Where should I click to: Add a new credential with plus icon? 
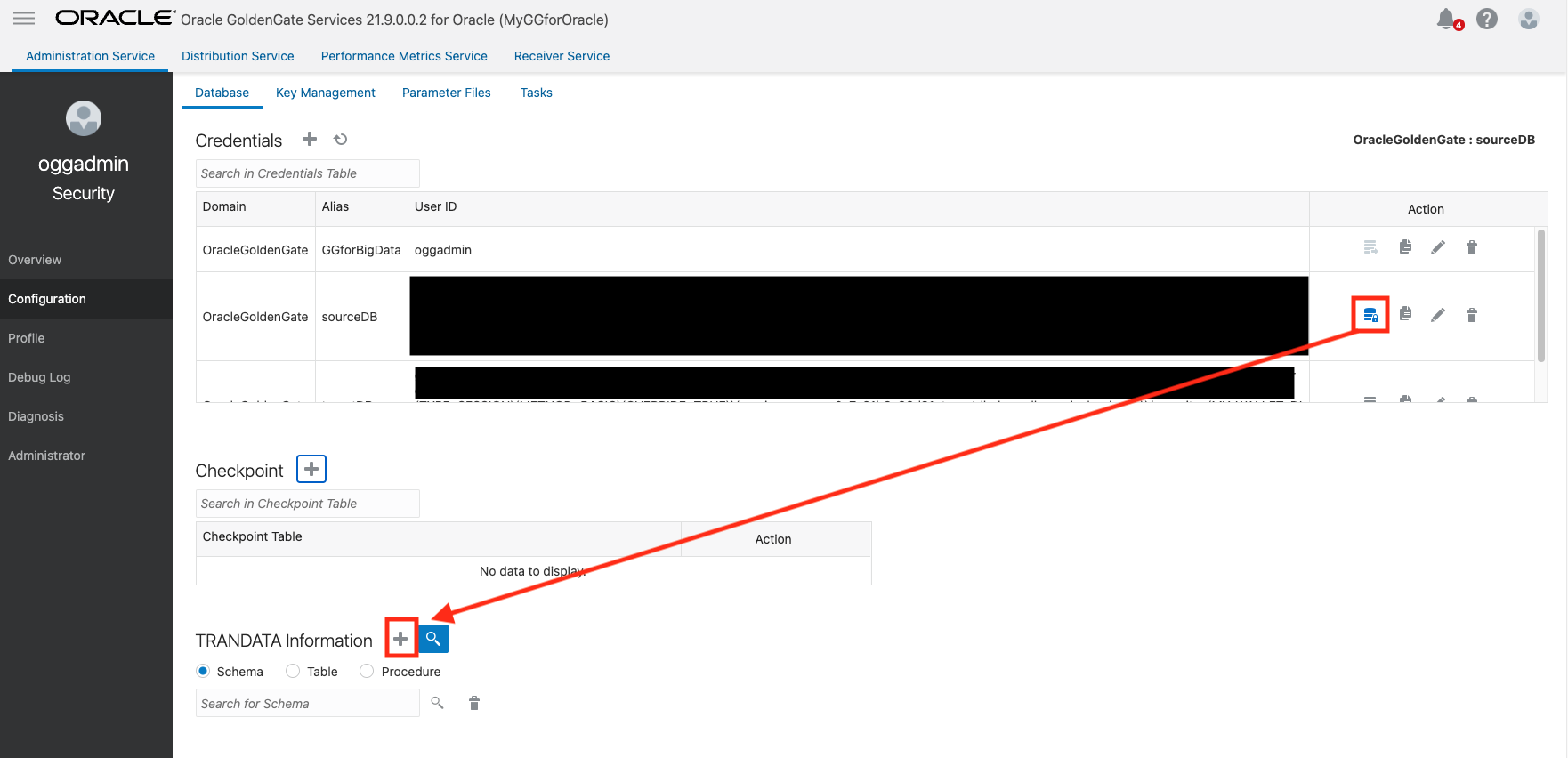coord(310,139)
